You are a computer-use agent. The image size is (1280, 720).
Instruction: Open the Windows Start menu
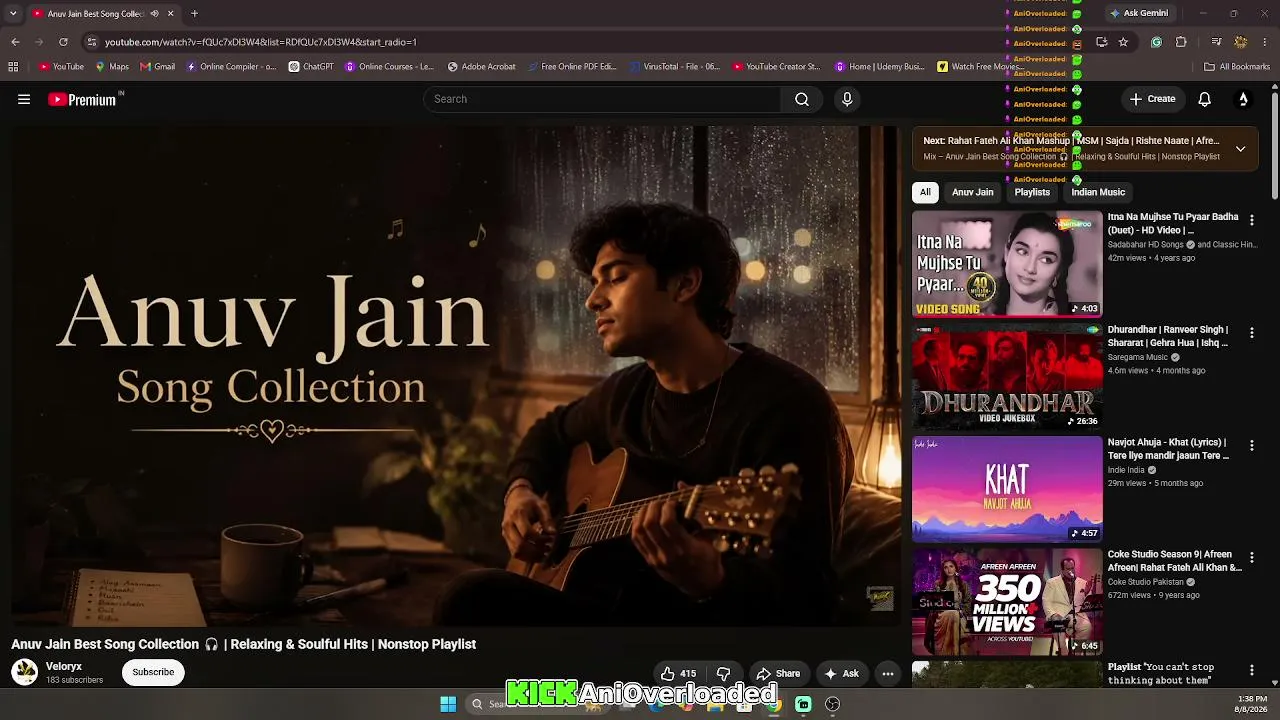(x=448, y=704)
